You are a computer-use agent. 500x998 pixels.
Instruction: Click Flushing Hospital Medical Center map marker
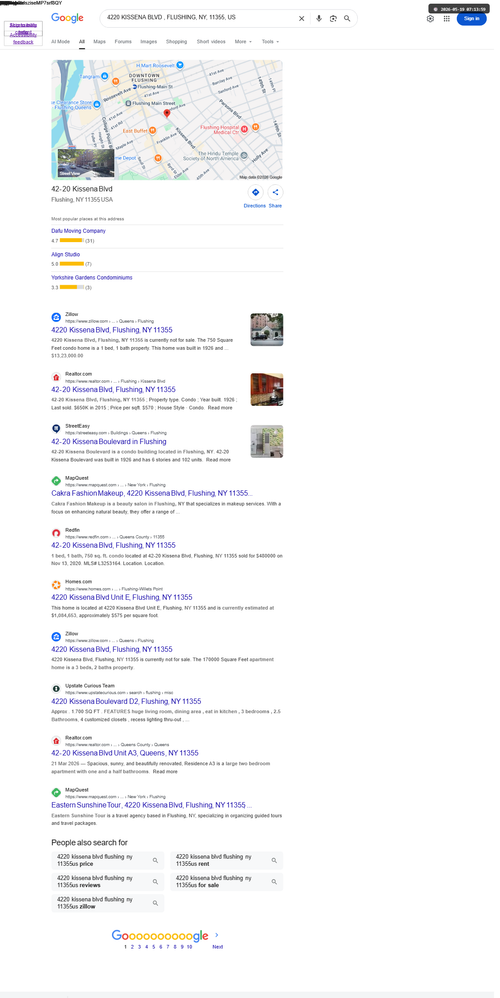[x=244, y=130]
